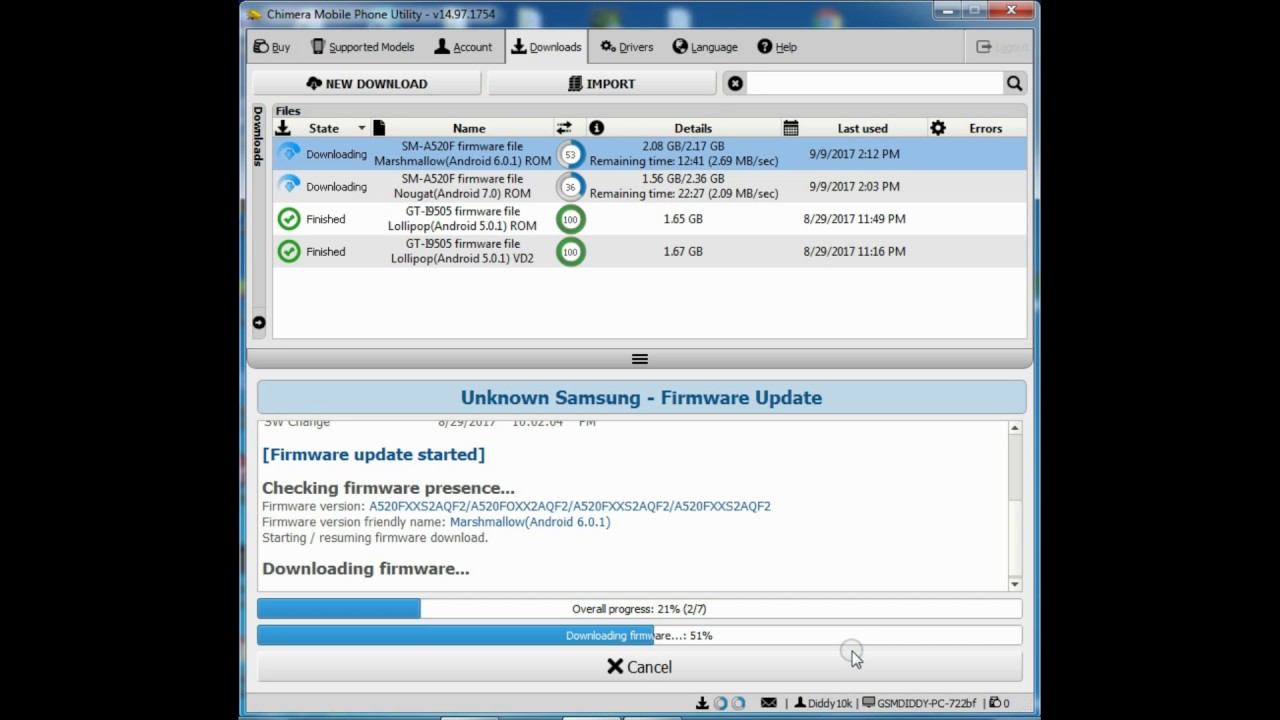Open the Buy tab
This screenshot has width=1280, height=720.
pos(272,47)
